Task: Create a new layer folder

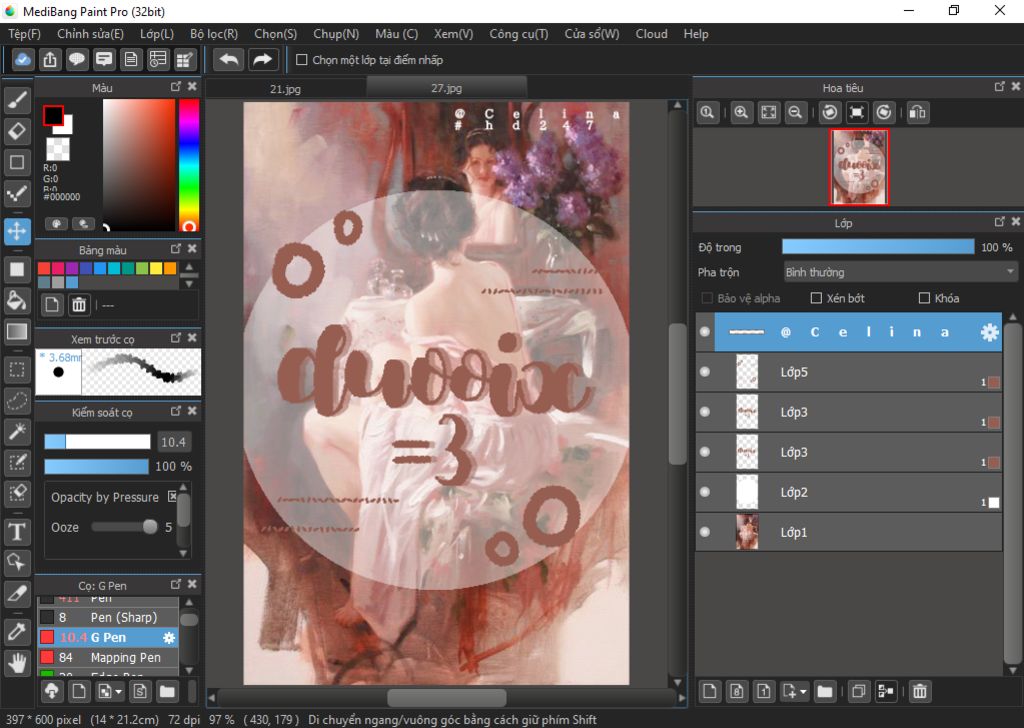Action: tap(825, 691)
